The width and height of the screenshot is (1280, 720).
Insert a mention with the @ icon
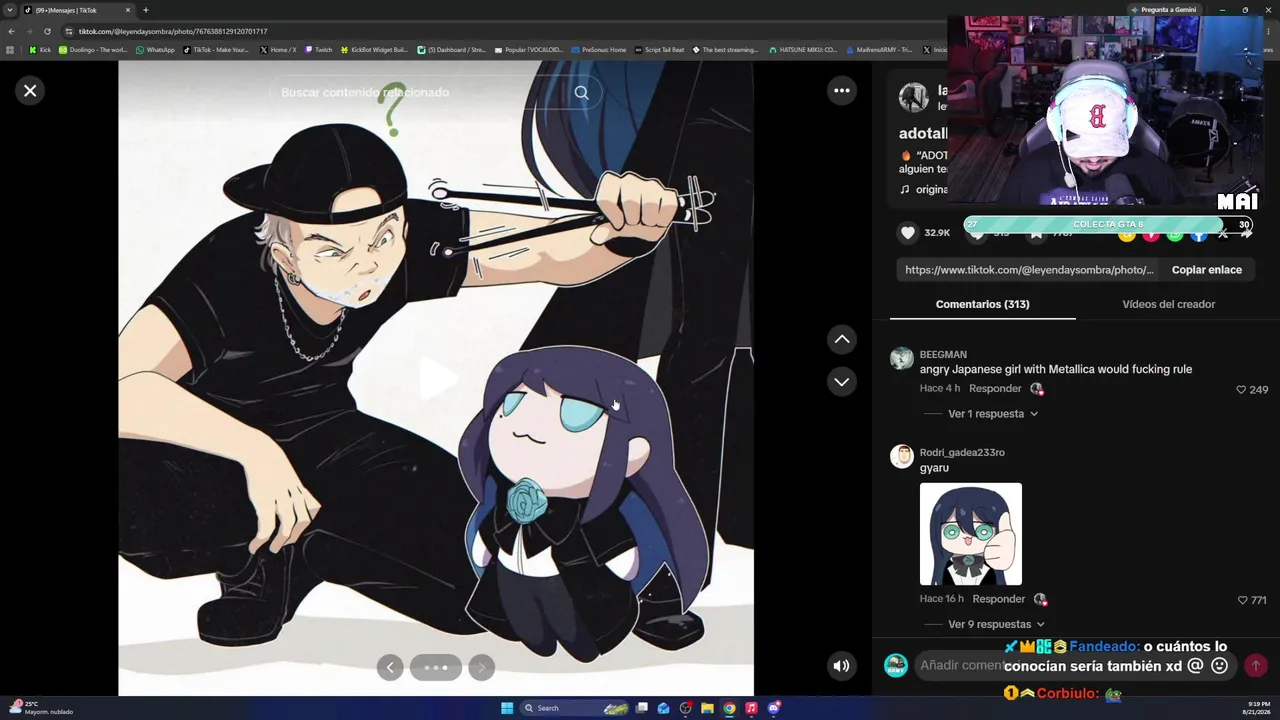1195,665
